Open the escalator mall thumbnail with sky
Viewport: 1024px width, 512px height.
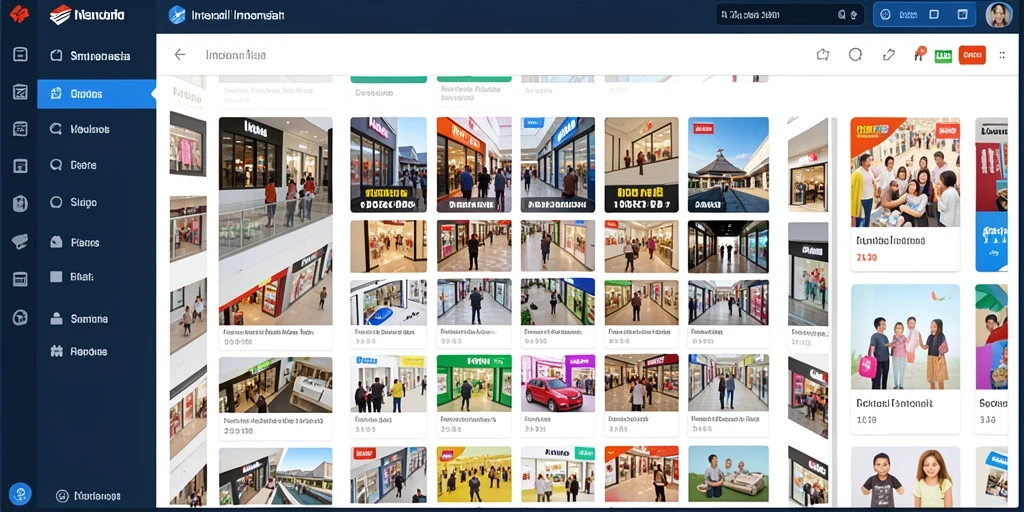coord(275,475)
